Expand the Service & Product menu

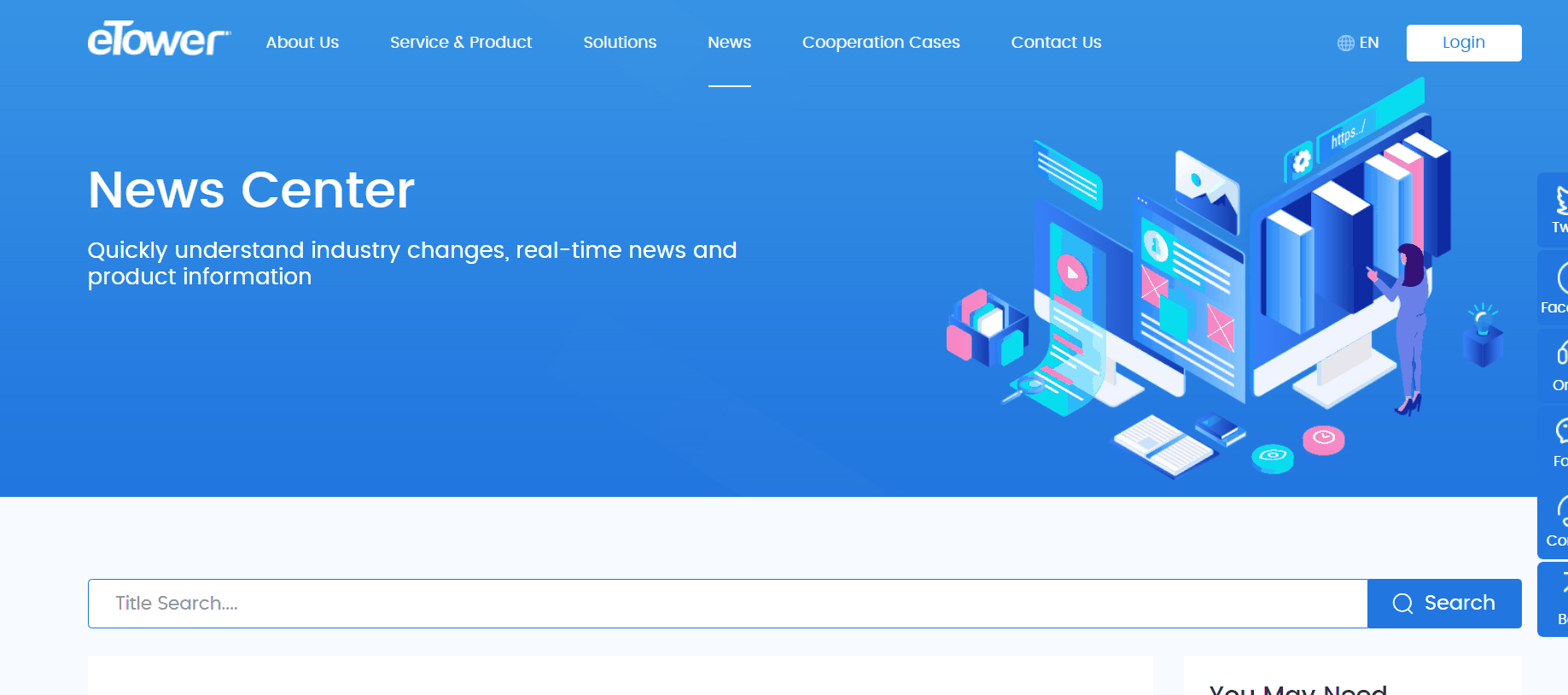461,43
